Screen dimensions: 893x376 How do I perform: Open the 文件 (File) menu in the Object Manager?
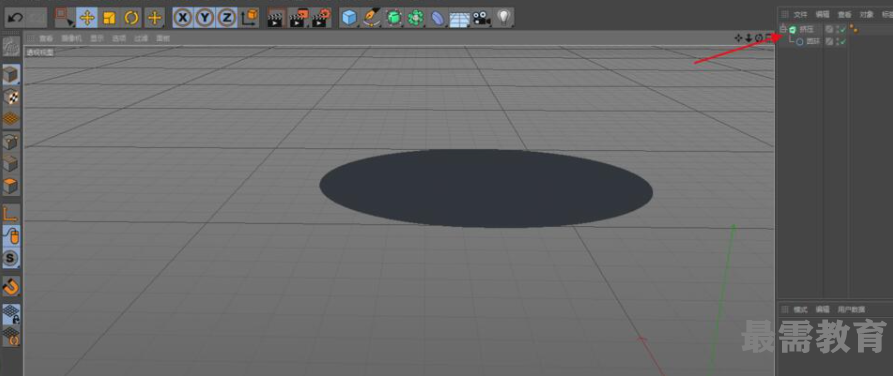click(x=801, y=14)
